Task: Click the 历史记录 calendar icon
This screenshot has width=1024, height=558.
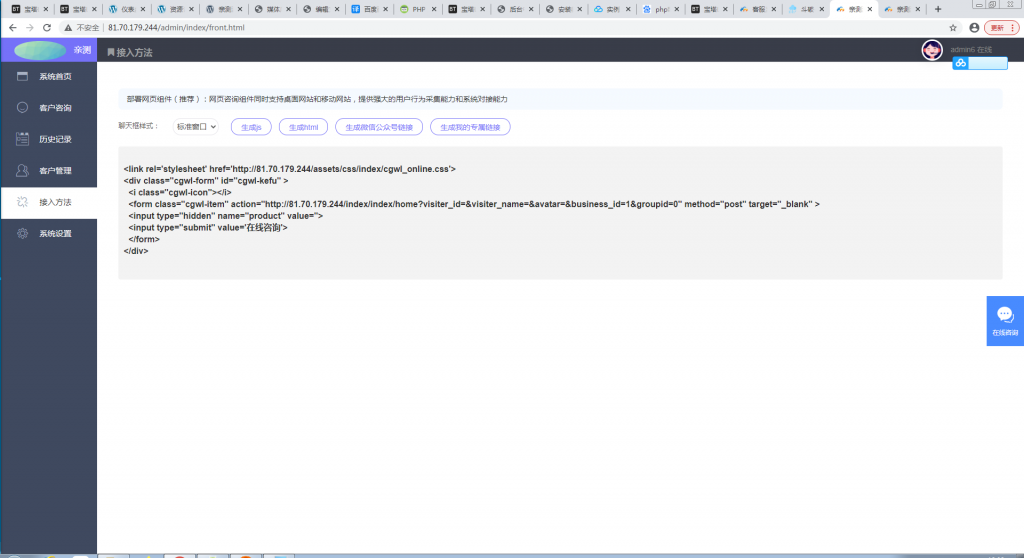Action: [23, 139]
